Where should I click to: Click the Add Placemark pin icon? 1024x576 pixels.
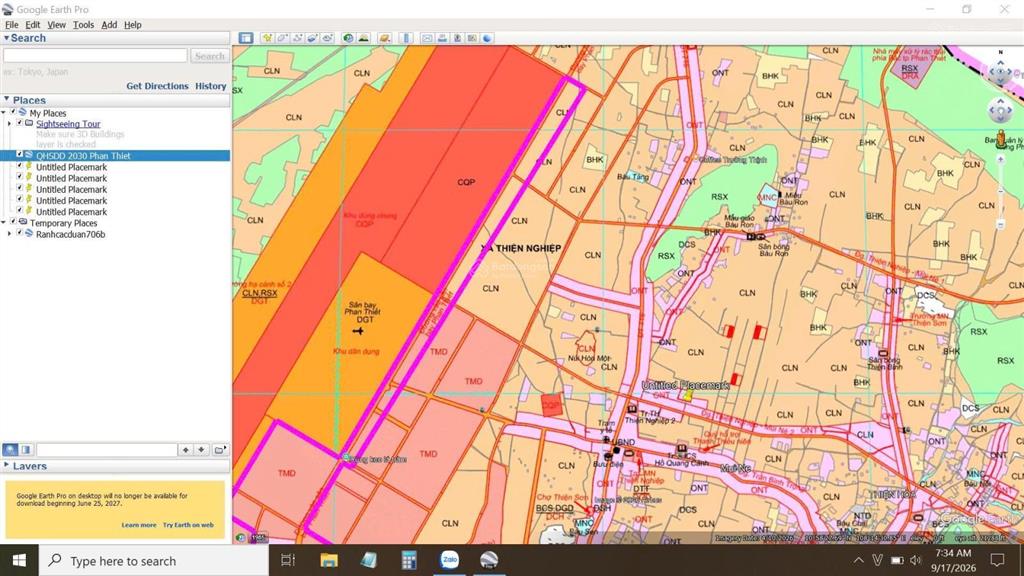coord(267,38)
